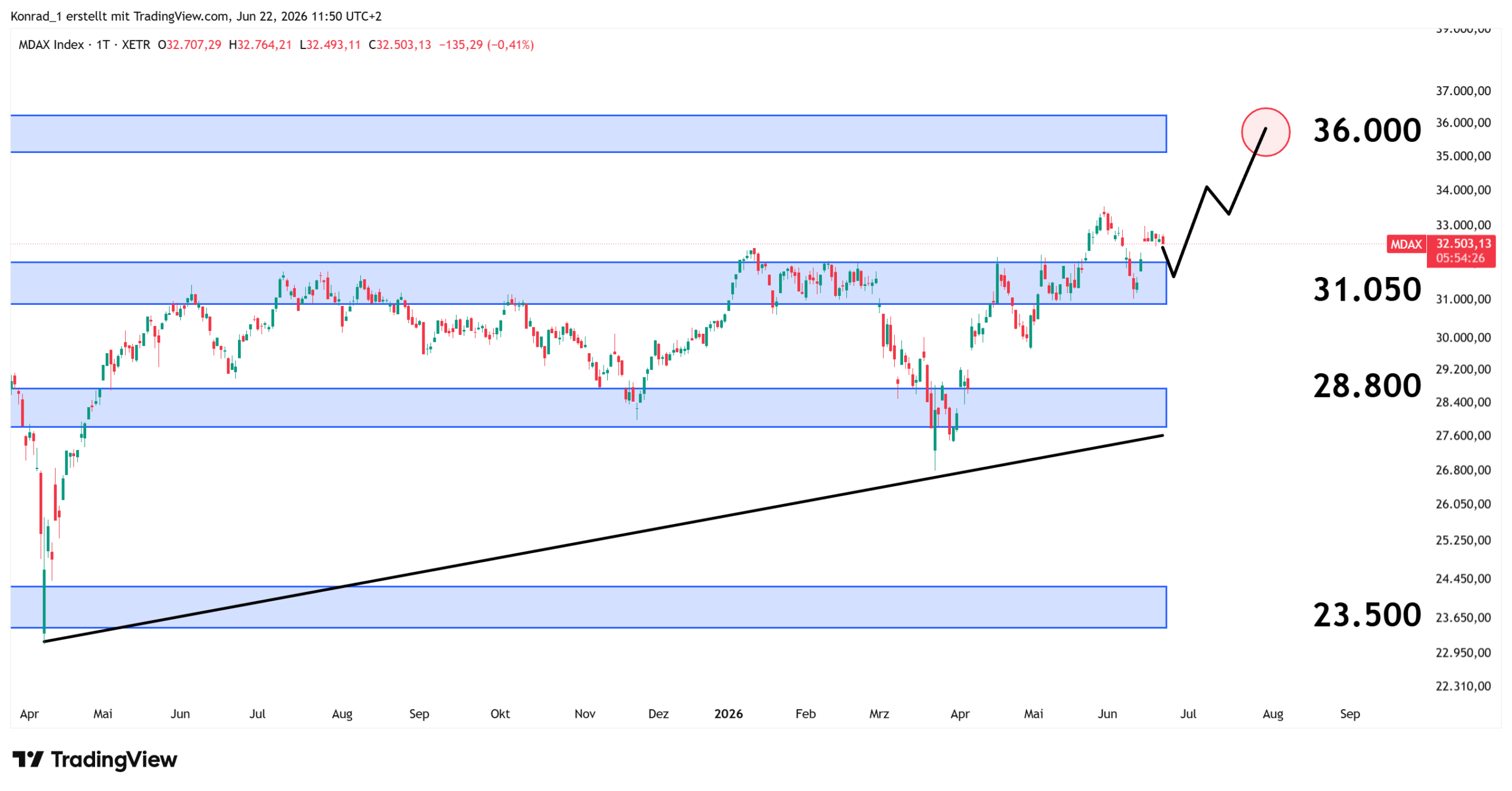This screenshot has height=791, width=1512.
Task: Click the current price 32.503,13 label
Action: 1463,243
